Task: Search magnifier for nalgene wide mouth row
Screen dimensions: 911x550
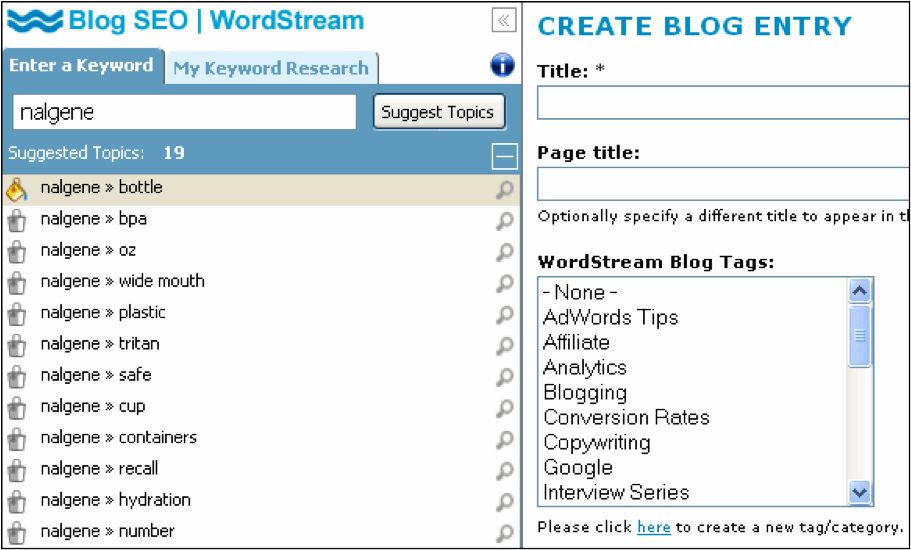Action: pyautogui.click(x=504, y=284)
